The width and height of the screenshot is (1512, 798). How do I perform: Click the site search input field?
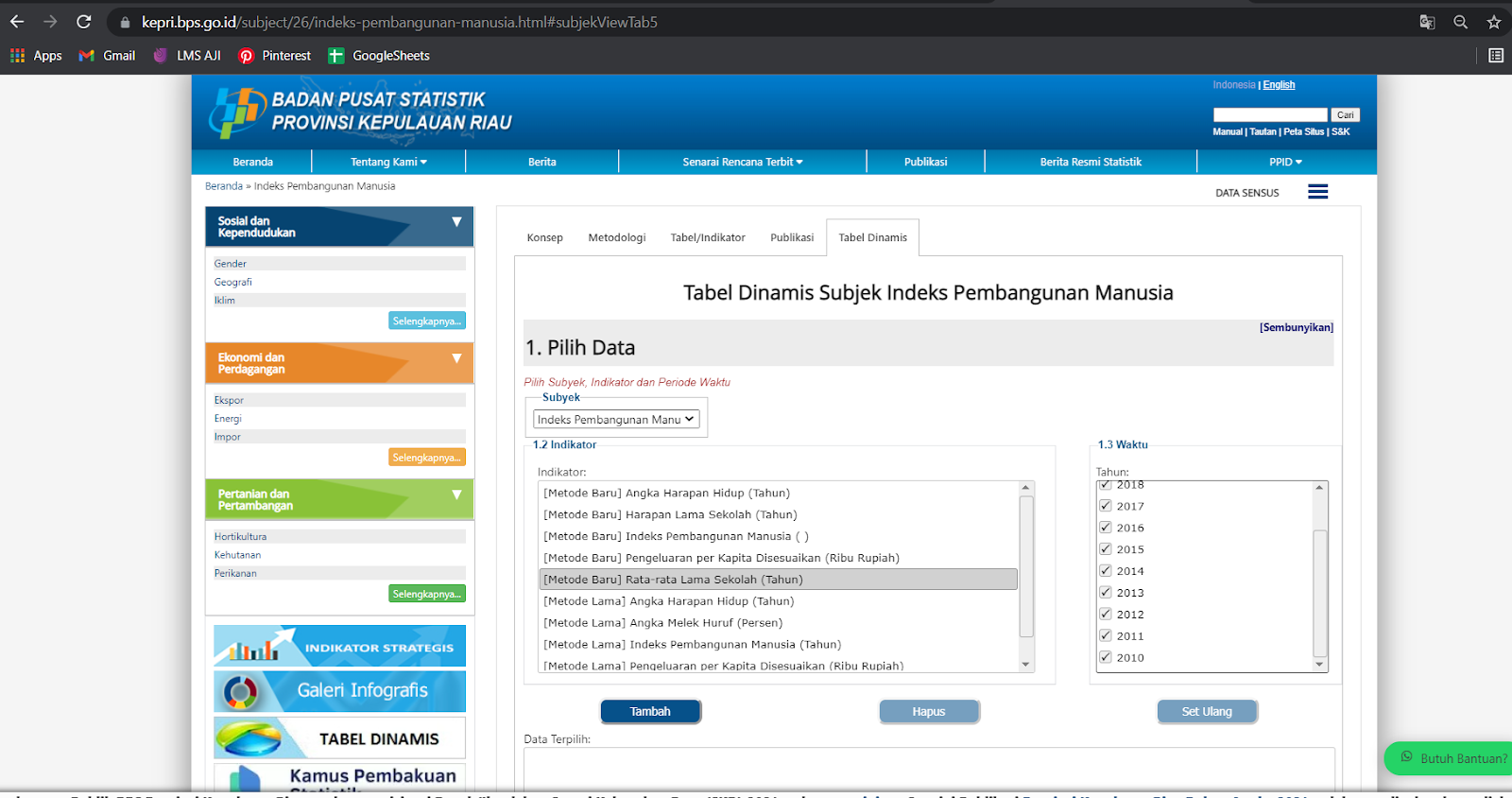(1269, 114)
